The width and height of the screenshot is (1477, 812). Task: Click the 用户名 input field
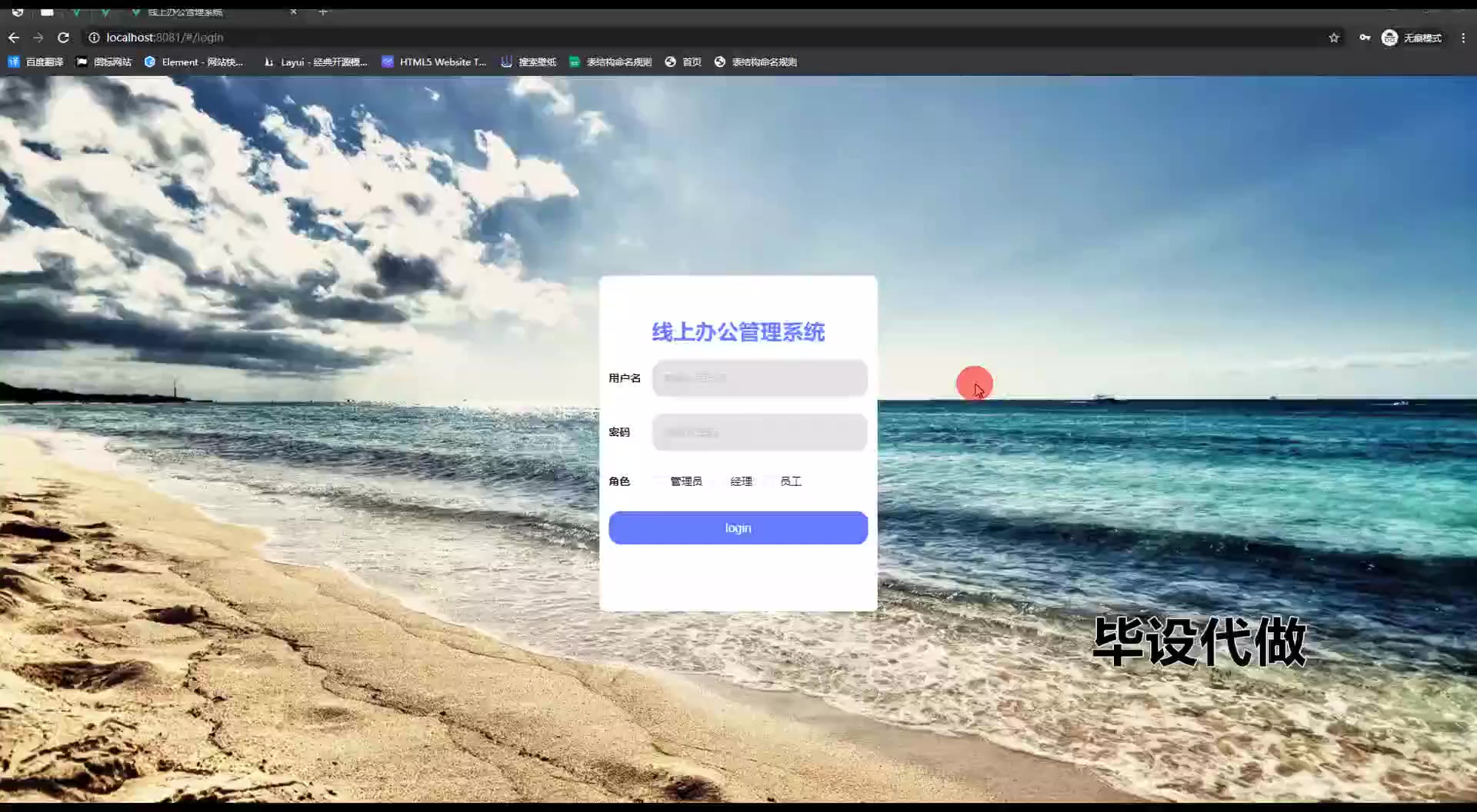click(x=760, y=378)
